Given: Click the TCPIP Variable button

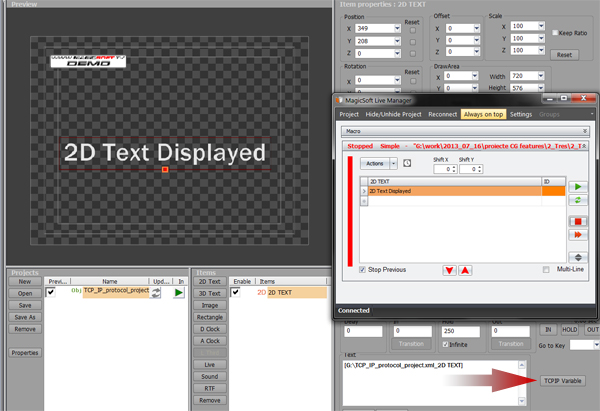Looking at the screenshot, I should (x=562, y=381).
